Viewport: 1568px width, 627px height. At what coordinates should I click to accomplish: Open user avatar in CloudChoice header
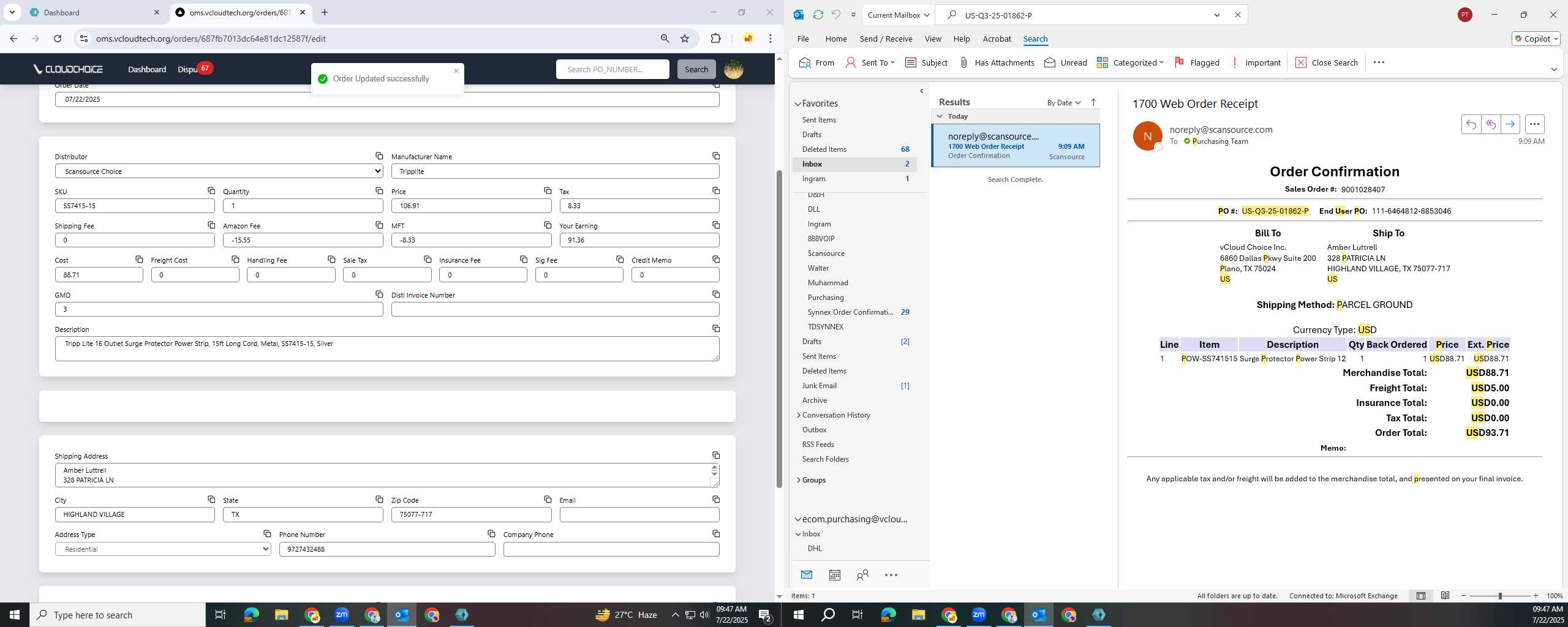(734, 69)
